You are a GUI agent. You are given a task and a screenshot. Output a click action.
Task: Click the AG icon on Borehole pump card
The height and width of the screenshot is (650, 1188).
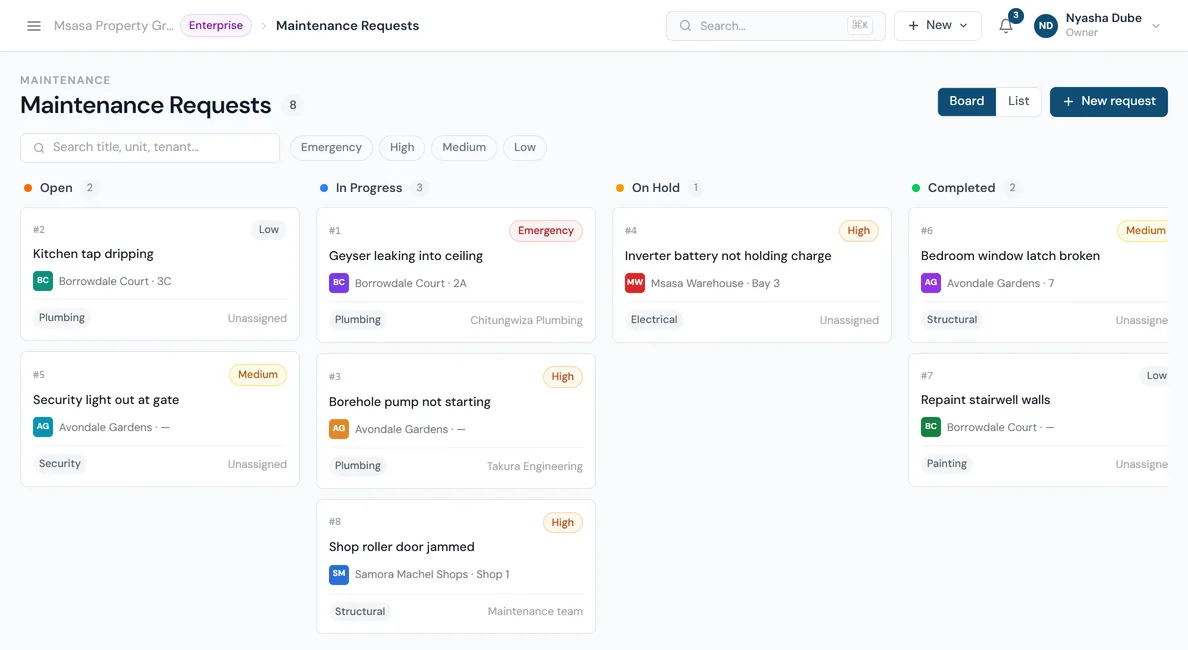[339, 429]
